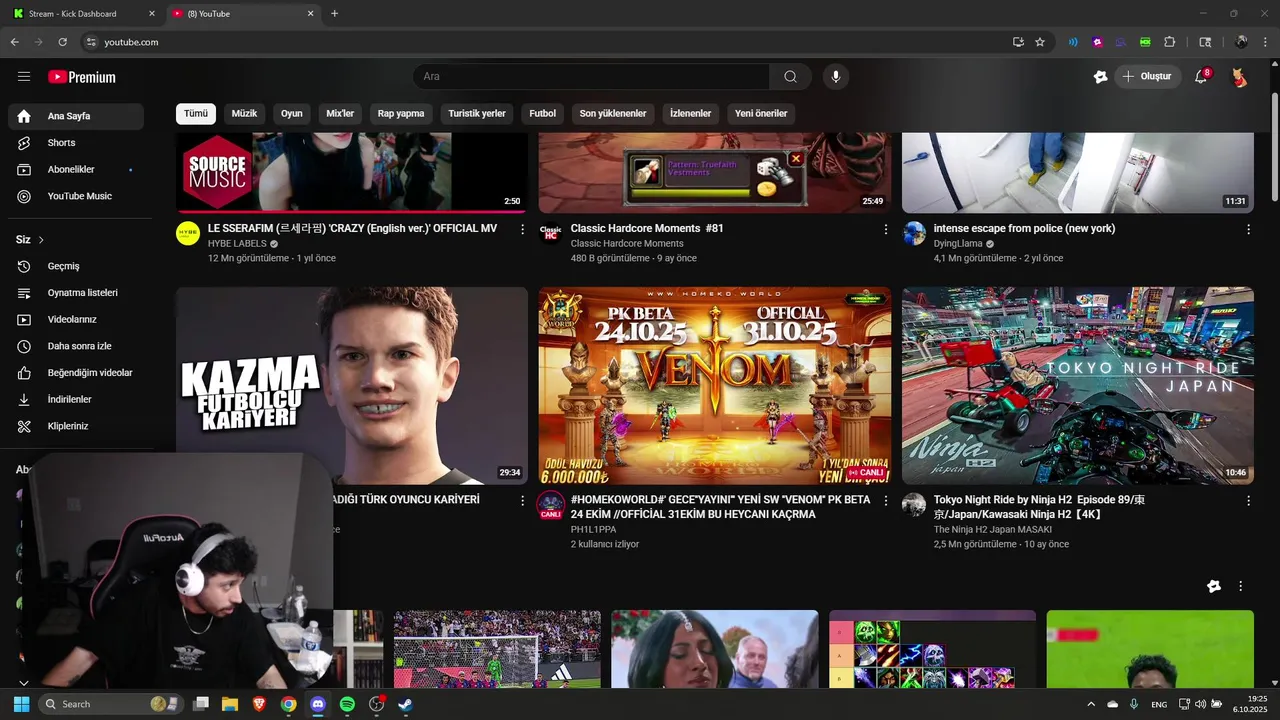The width and height of the screenshot is (1280, 720).
Task: Select the Tümü filter chip
Action: pos(196,114)
